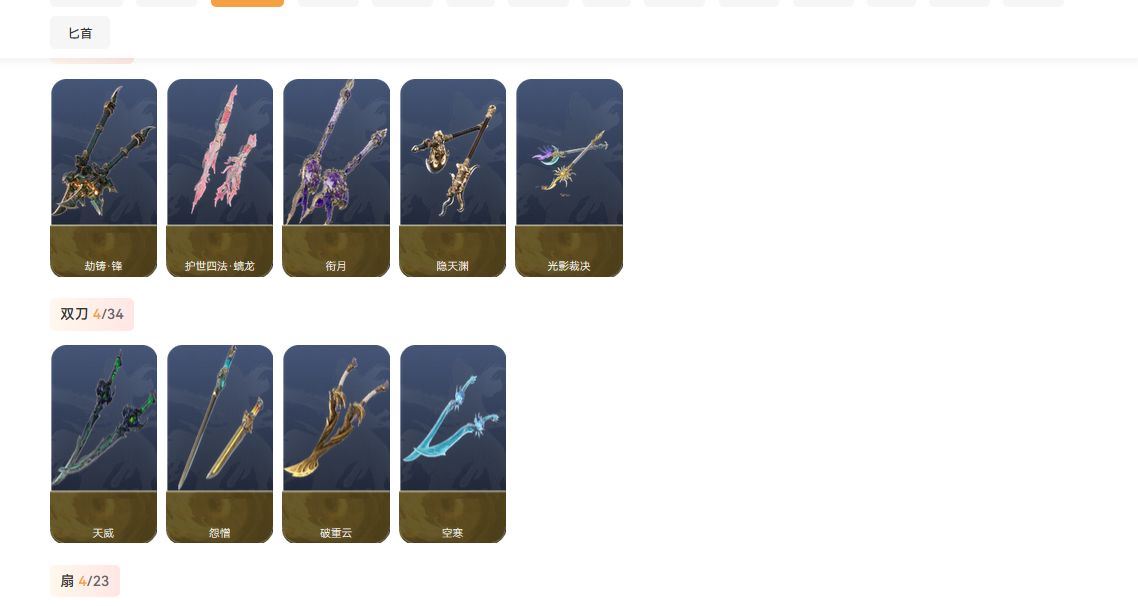
Task: Click the 空寒 name caption
Action: tap(452, 533)
